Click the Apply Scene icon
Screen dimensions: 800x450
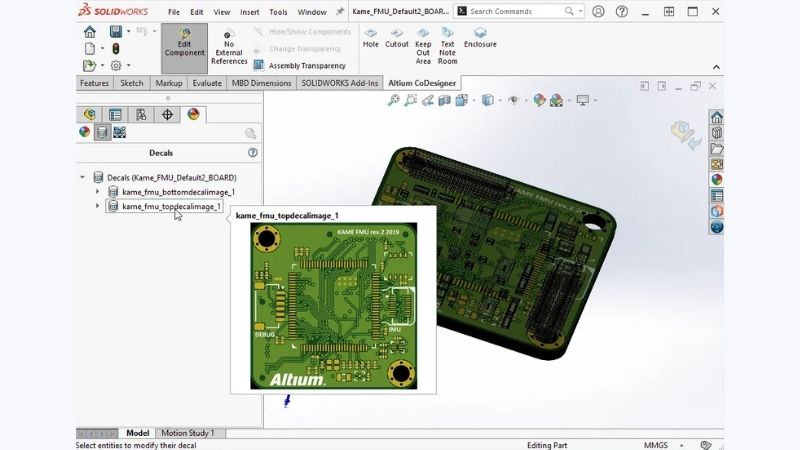tap(557, 101)
